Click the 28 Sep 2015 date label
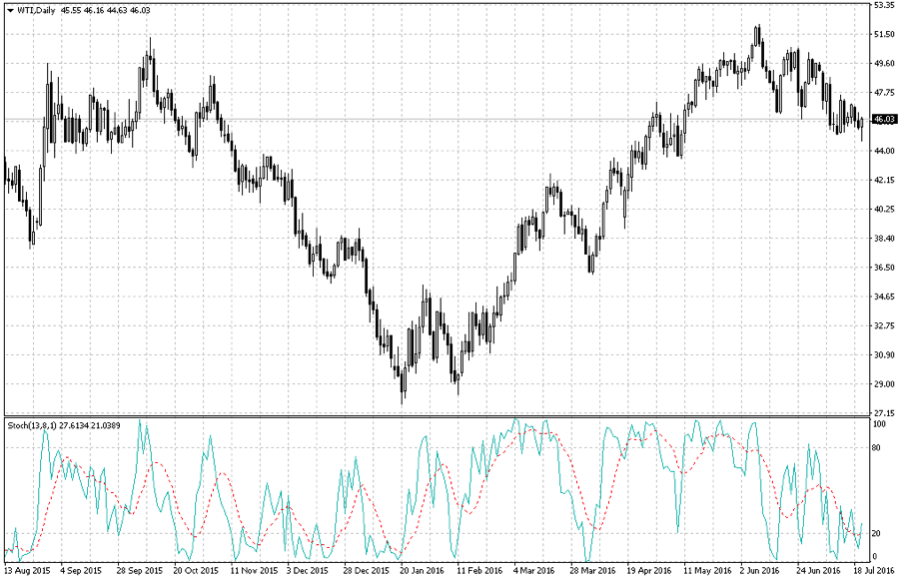The image size is (903, 580). [138, 570]
